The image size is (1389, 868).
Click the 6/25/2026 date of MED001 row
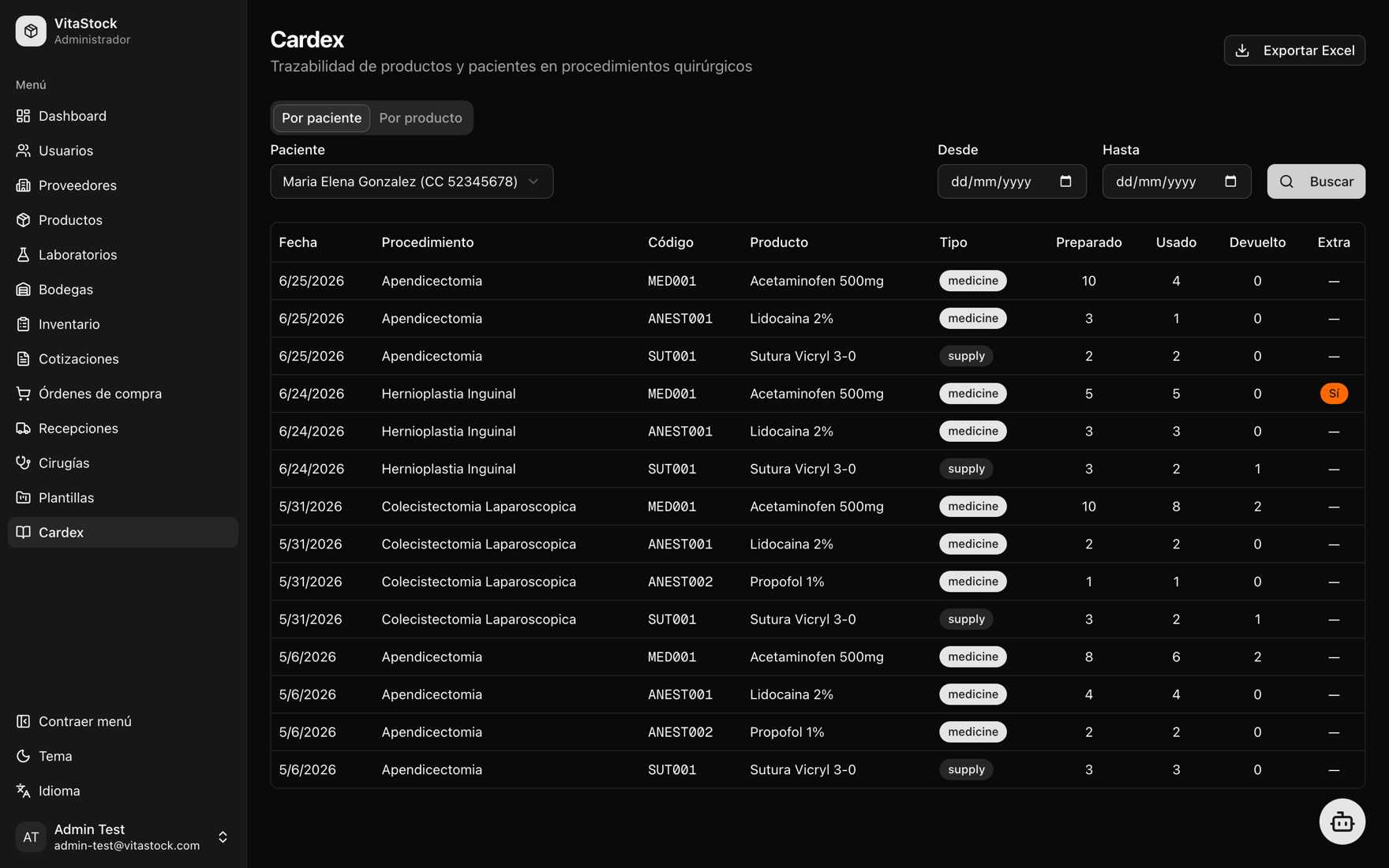(311, 281)
